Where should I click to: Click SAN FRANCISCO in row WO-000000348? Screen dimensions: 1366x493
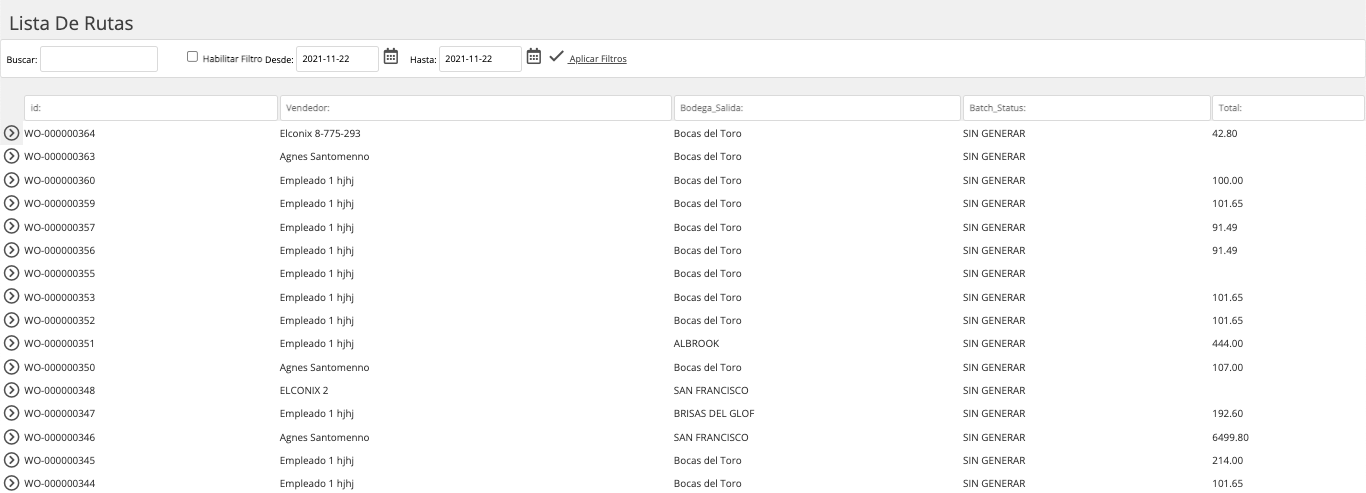711,390
